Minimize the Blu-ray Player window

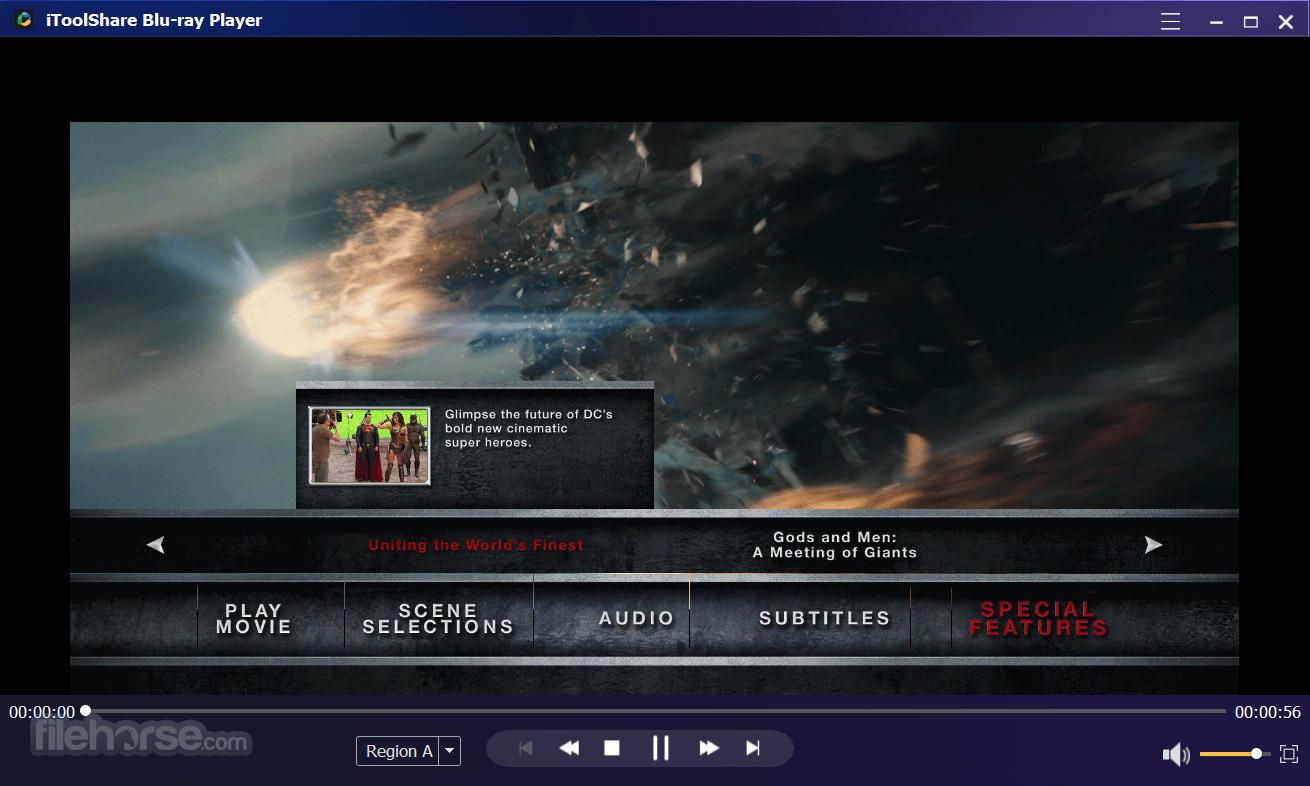point(1216,21)
